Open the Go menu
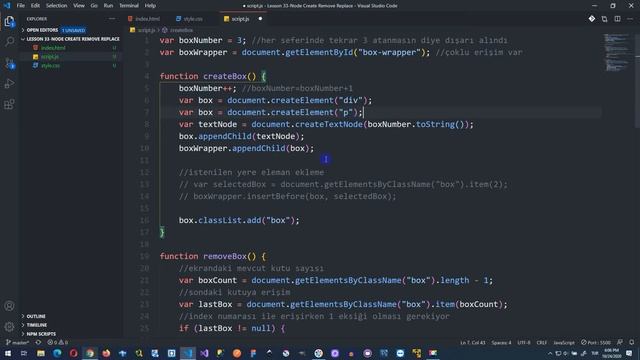Screen dimensions: 640x360 94,6
